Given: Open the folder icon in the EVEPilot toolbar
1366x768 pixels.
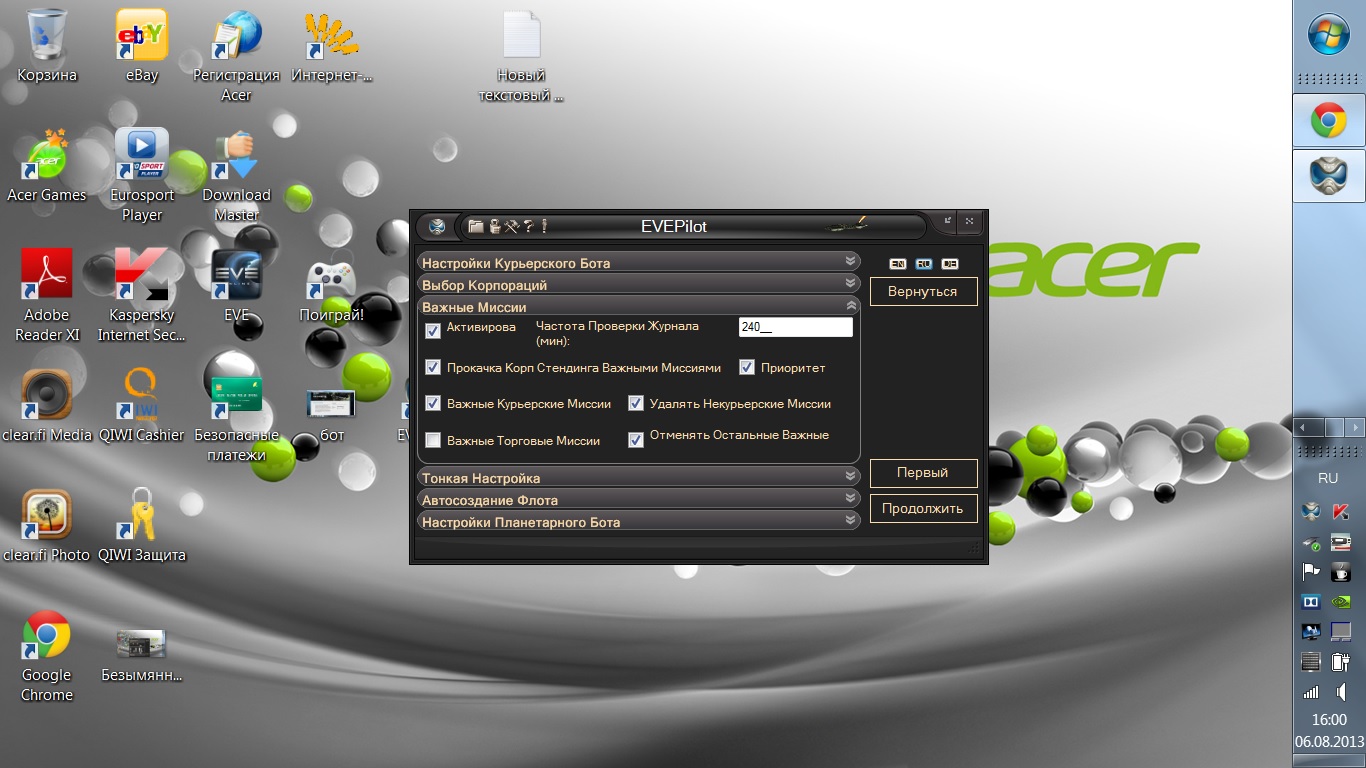Looking at the screenshot, I should 476,226.
